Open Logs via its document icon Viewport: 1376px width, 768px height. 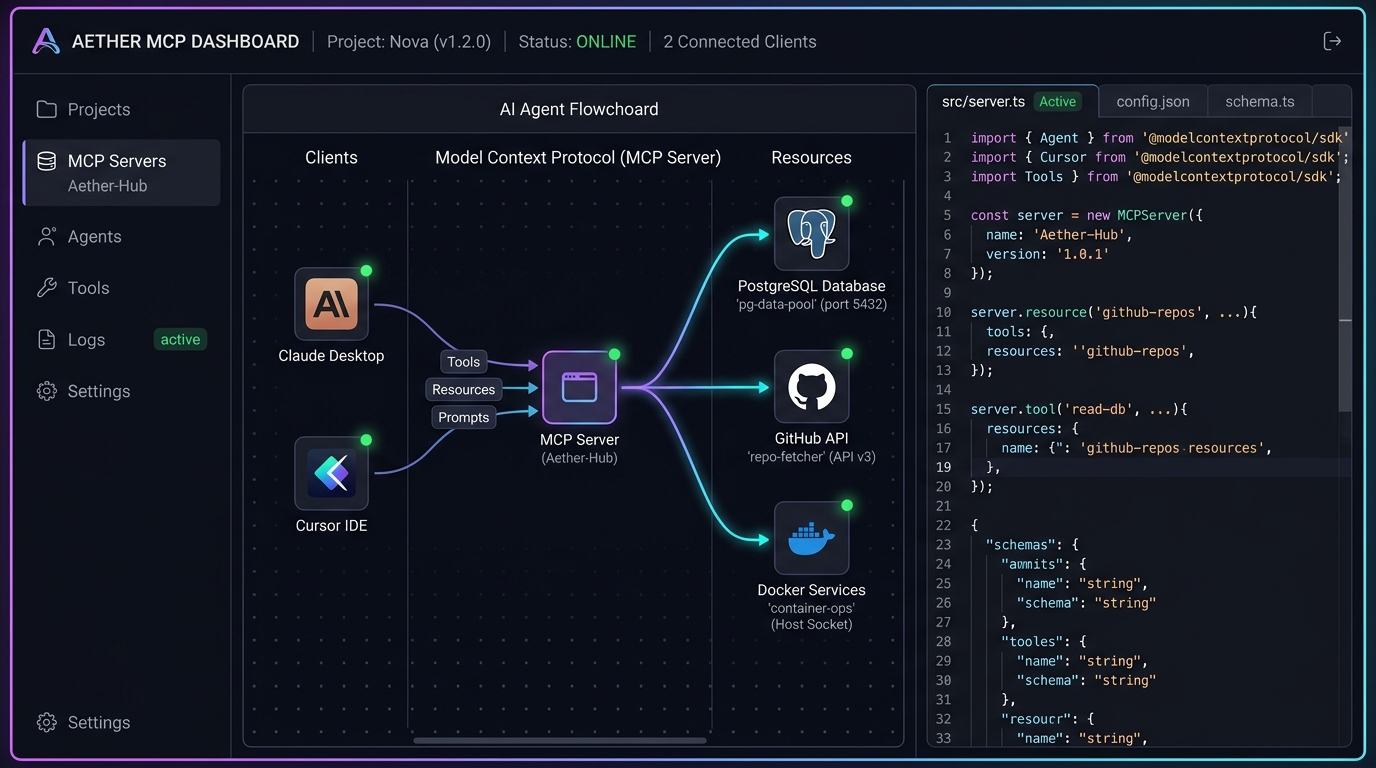coord(46,340)
